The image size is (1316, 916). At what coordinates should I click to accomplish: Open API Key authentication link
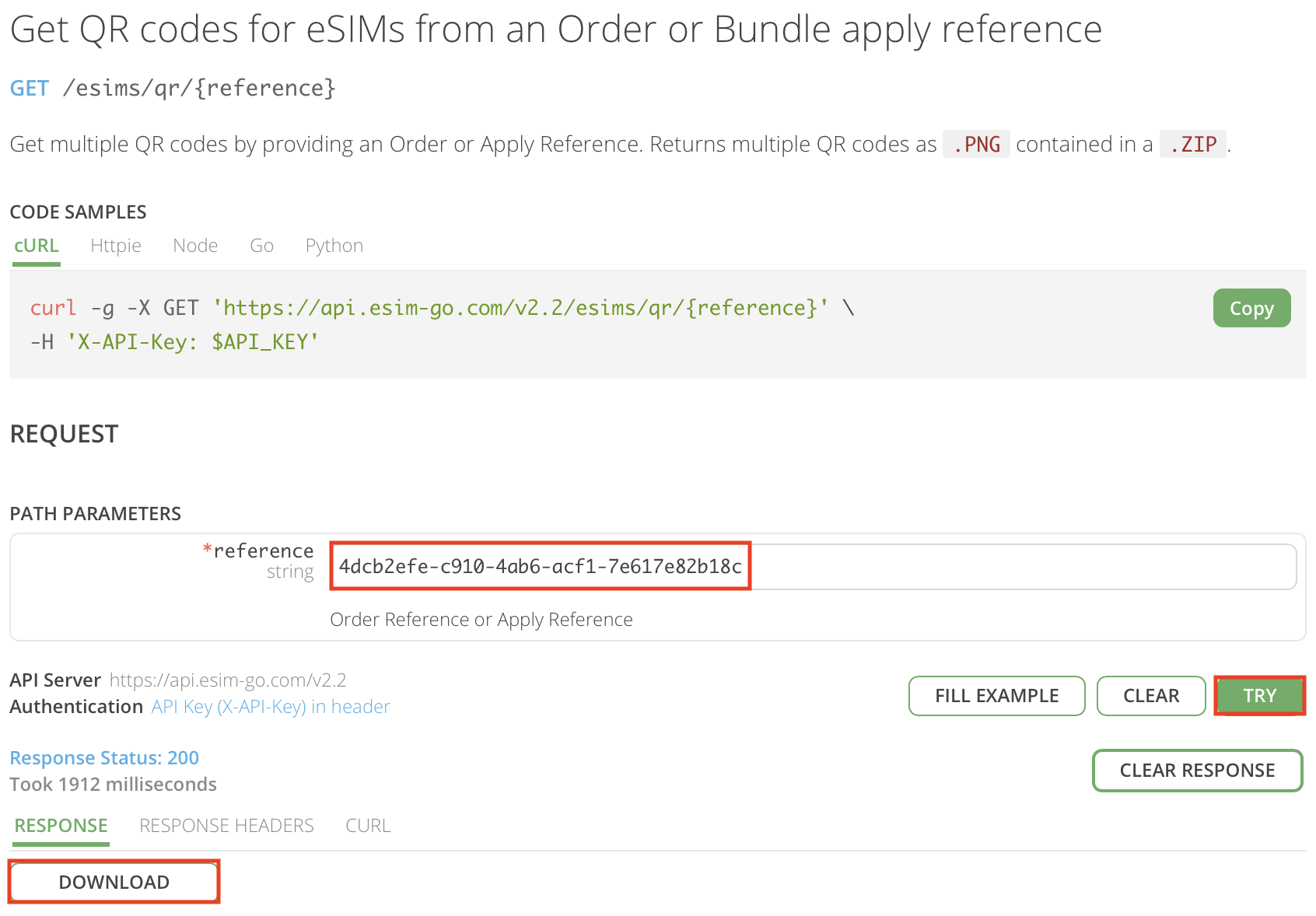point(271,706)
